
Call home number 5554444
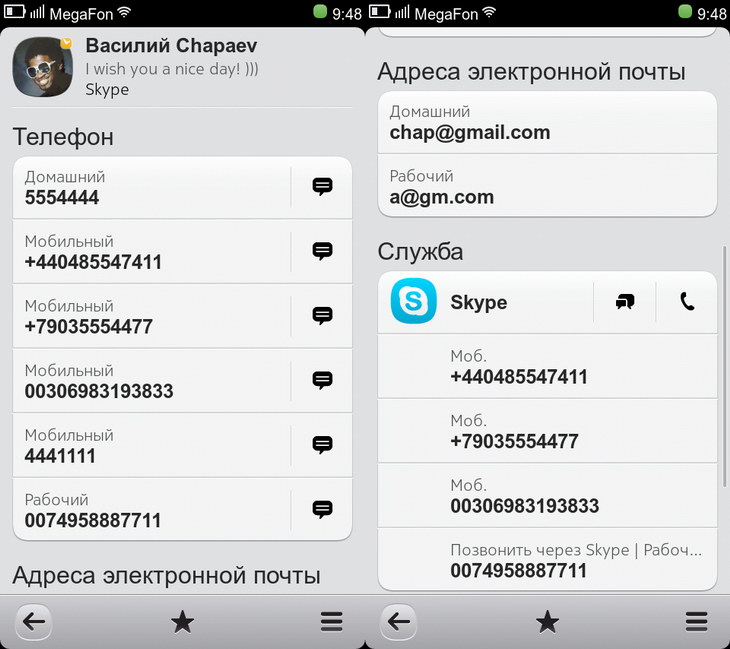[x=152, y=188]
